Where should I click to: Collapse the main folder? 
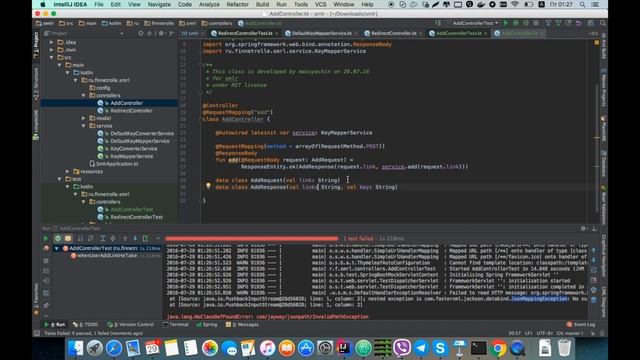(60, 65)
